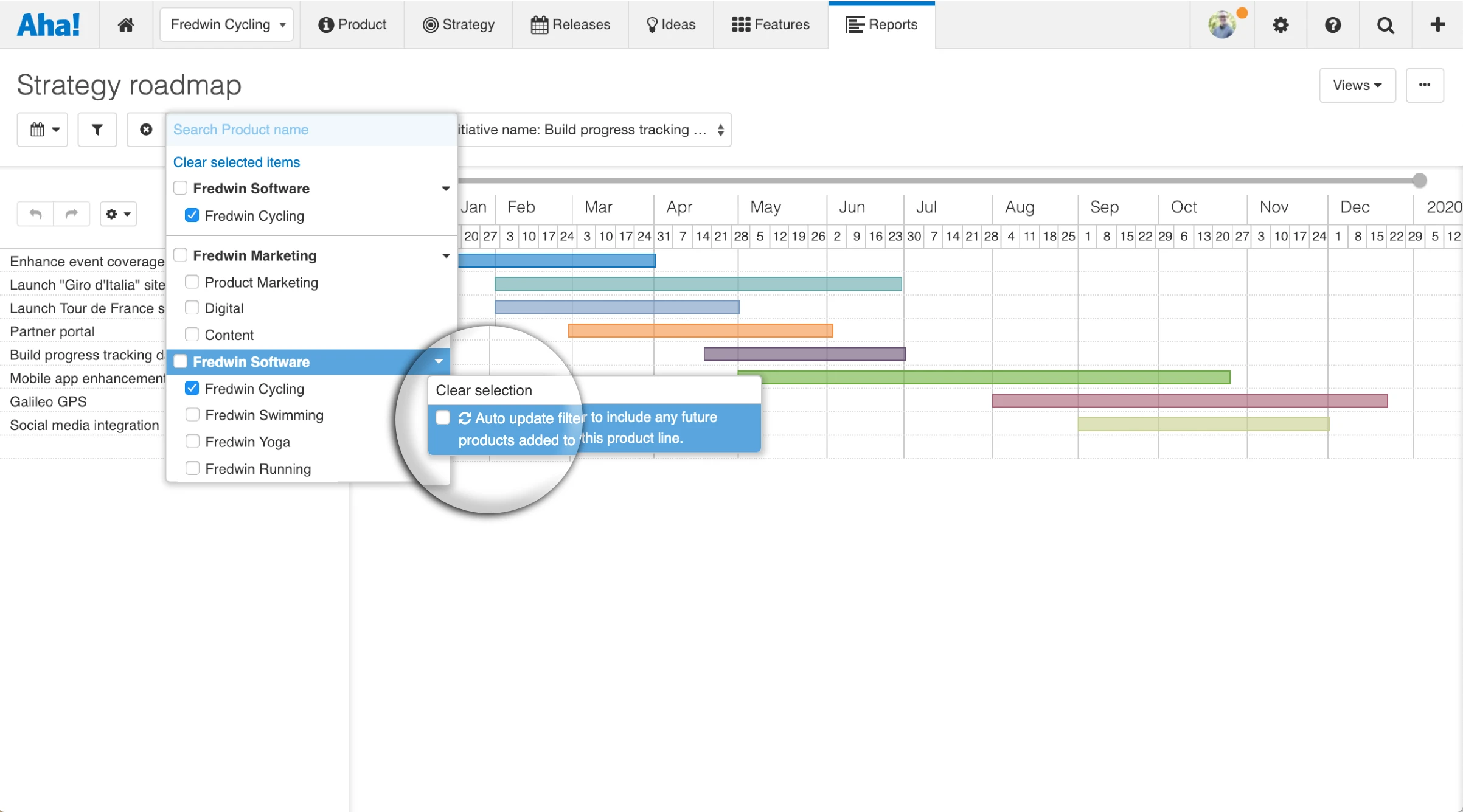Choose Clear selection menu option
This screenshot has height=812, width=1463.
pos(484,390)
